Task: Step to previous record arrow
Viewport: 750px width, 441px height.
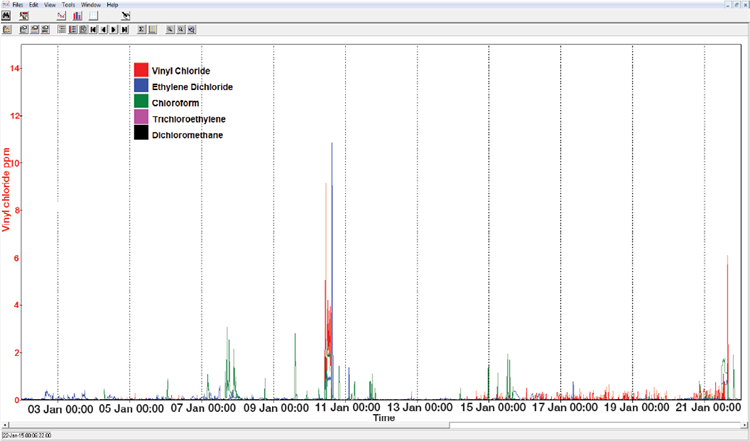Action: pos(103,30)
